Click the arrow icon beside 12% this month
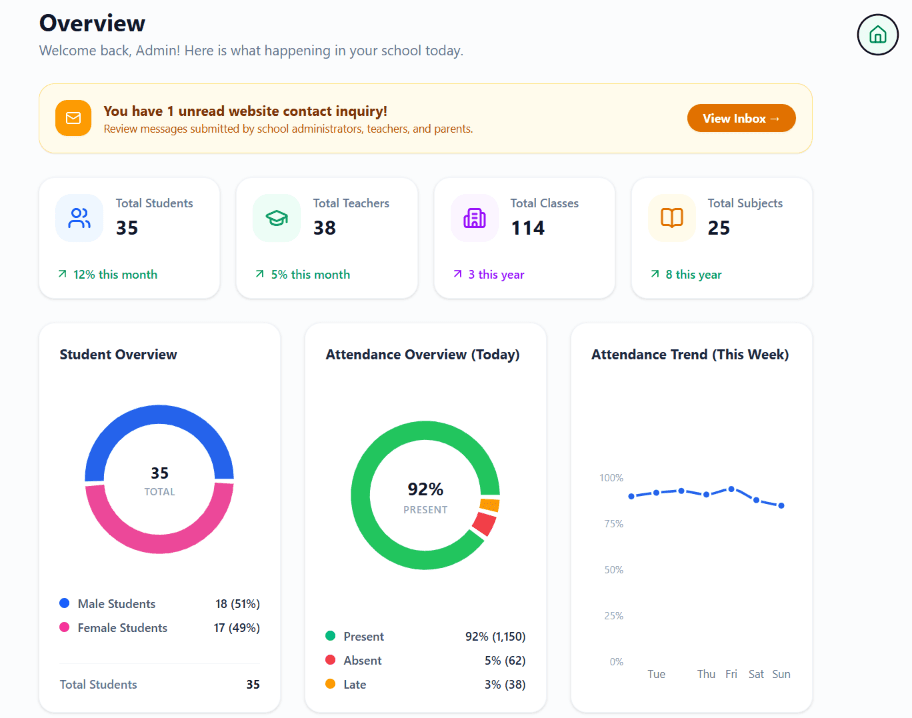 pyautogui.click(x=62, y=274)
